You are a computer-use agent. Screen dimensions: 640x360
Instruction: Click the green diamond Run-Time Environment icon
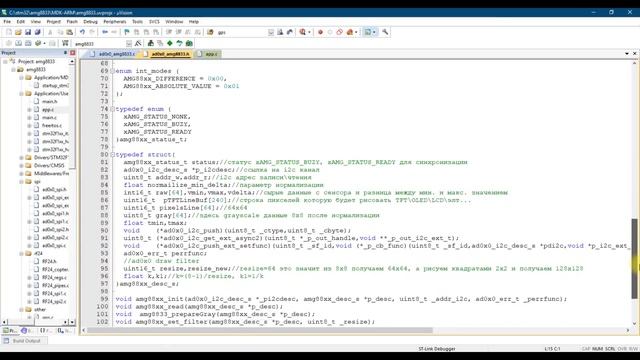(x=170, y=43)
